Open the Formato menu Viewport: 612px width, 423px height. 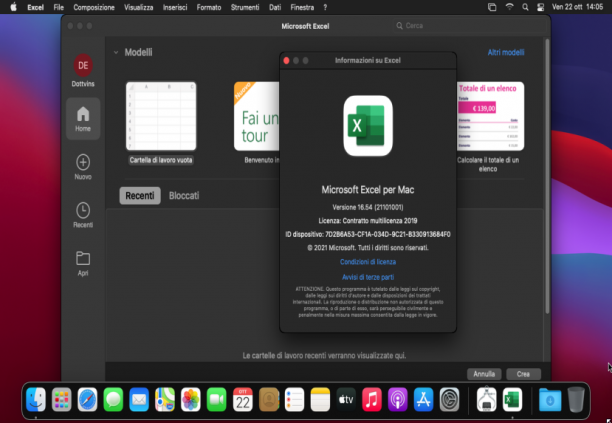click(x=209, y=7)
